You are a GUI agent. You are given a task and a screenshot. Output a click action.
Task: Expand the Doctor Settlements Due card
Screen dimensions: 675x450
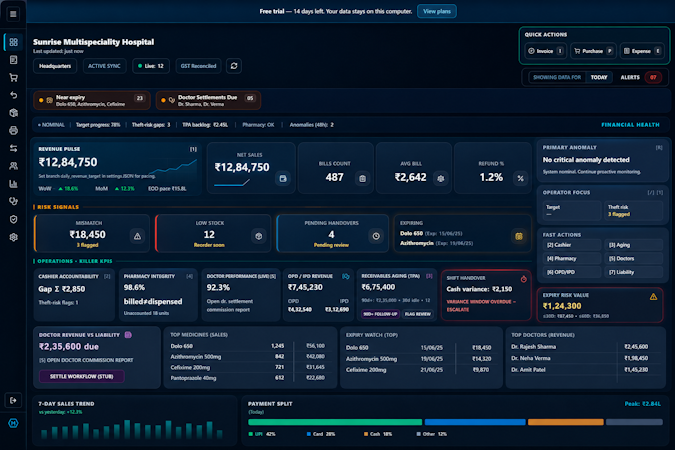(208, 100)
